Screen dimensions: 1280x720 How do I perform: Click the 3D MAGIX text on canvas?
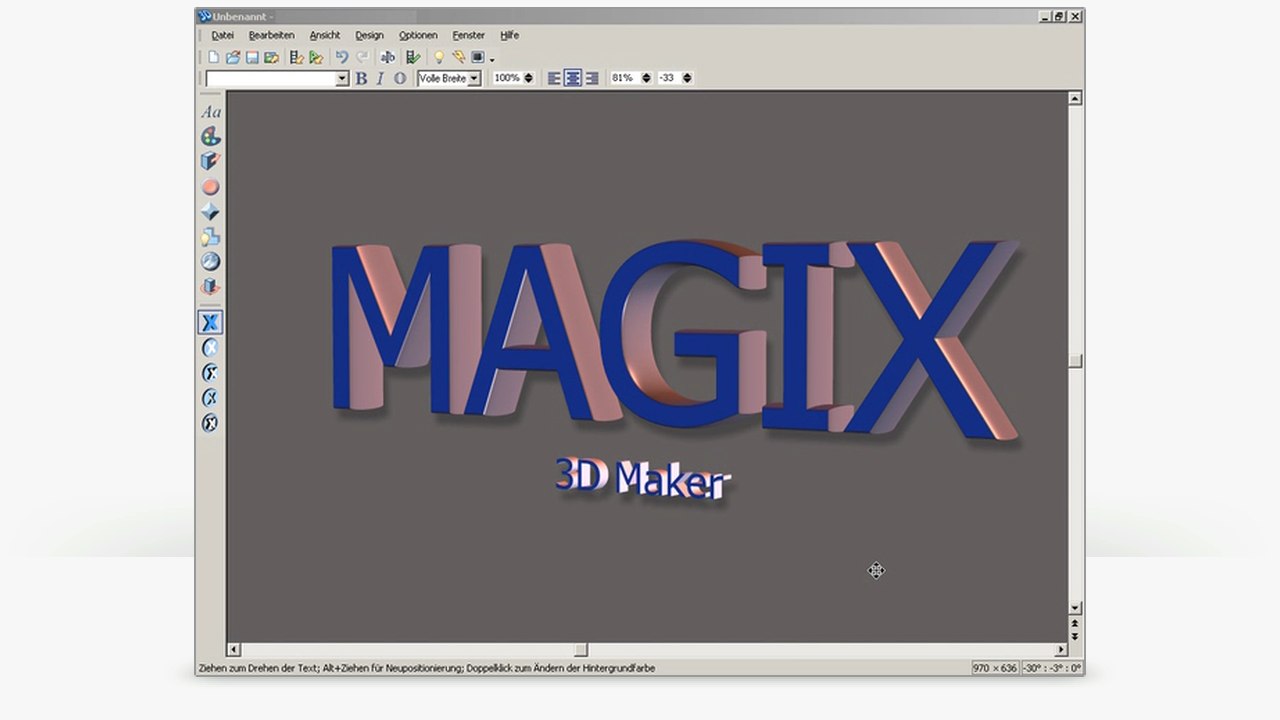pos(674,338)
